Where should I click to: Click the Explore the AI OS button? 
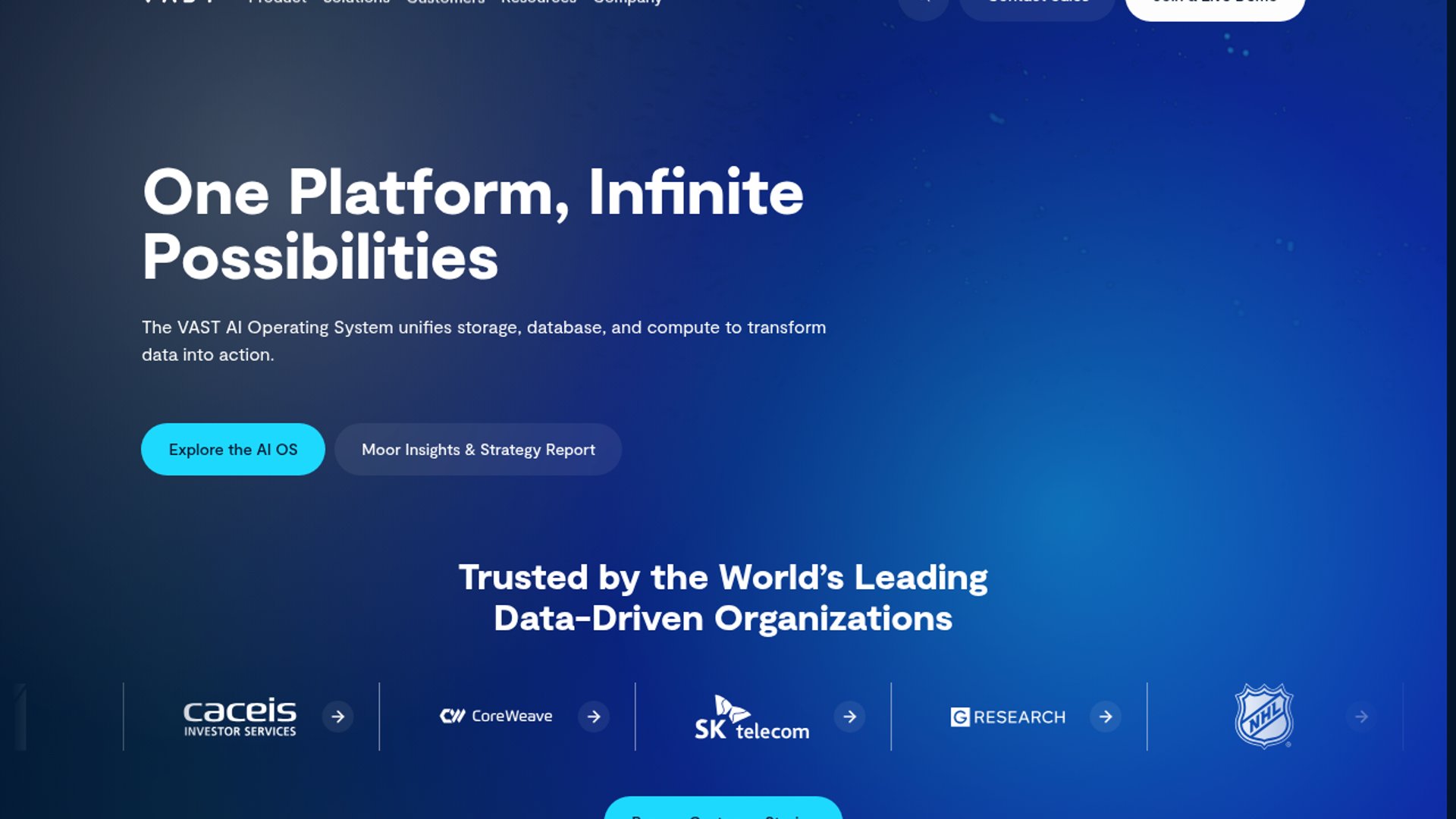233,450
